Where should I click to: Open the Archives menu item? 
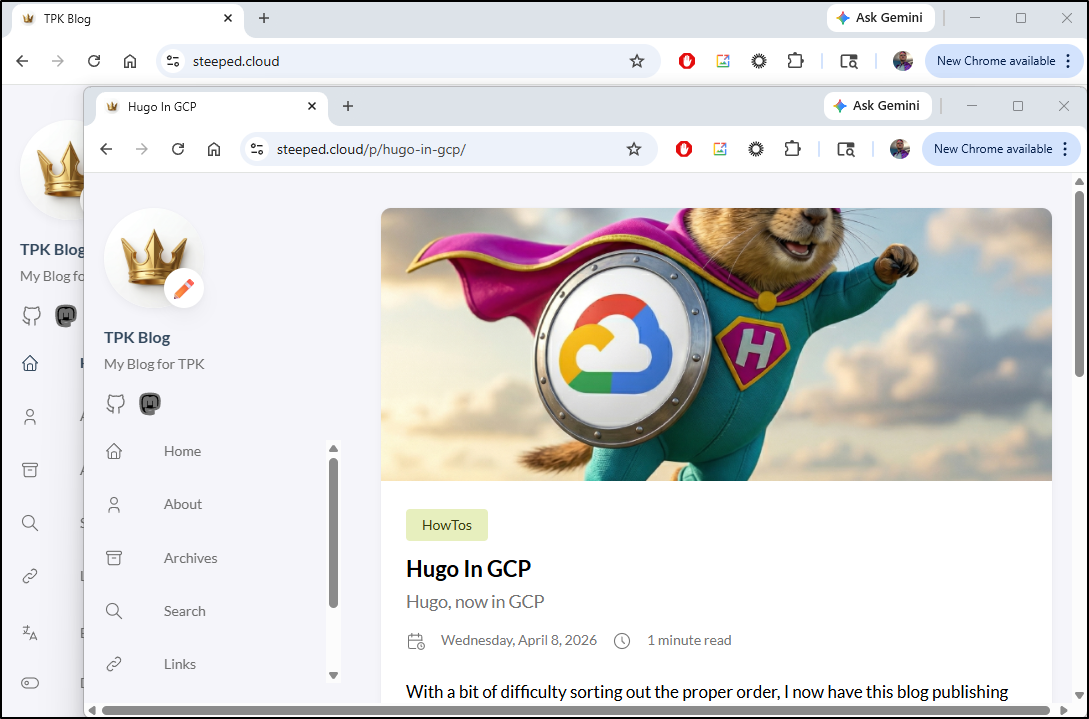tap(190, 558)
